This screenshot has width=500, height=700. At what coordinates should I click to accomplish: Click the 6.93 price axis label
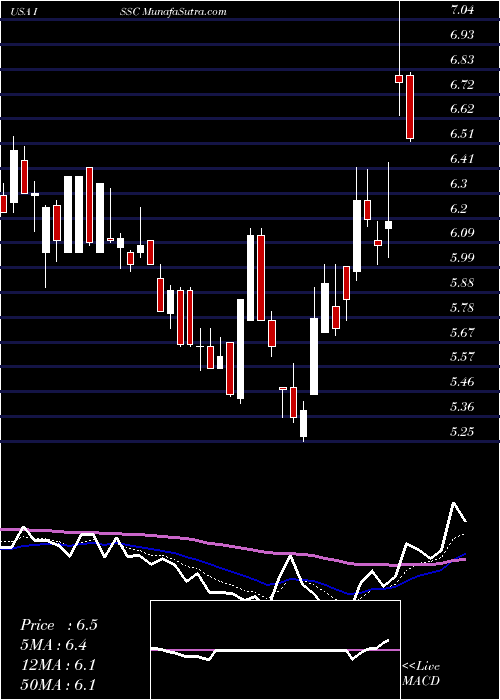462,35
